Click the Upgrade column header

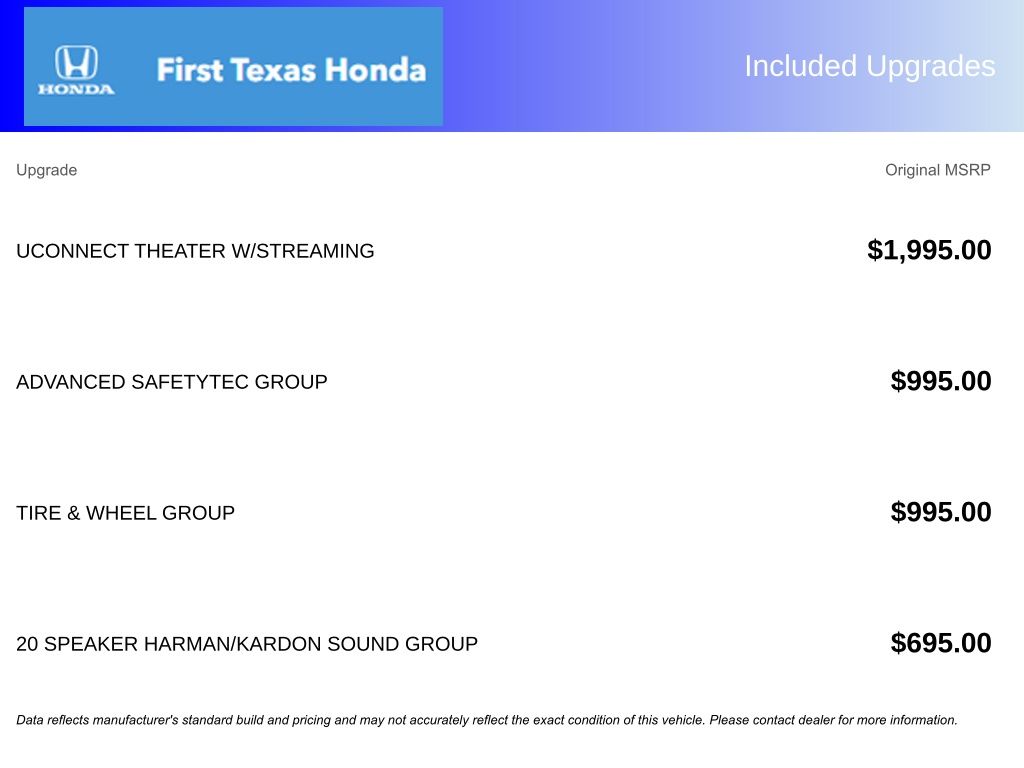(x=46, y=170)
